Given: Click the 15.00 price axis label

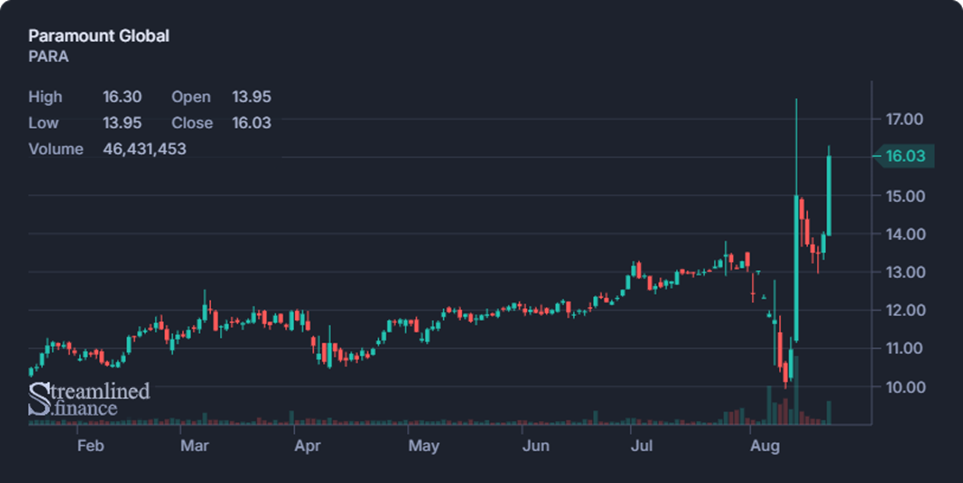Looking at the screenshot, I should (904, 196).
